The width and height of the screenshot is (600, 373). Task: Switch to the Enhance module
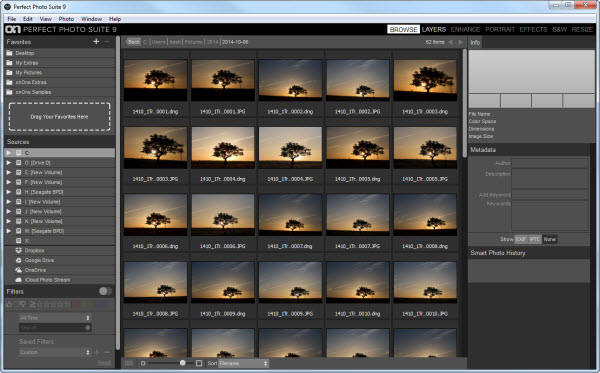pos(465,29)
